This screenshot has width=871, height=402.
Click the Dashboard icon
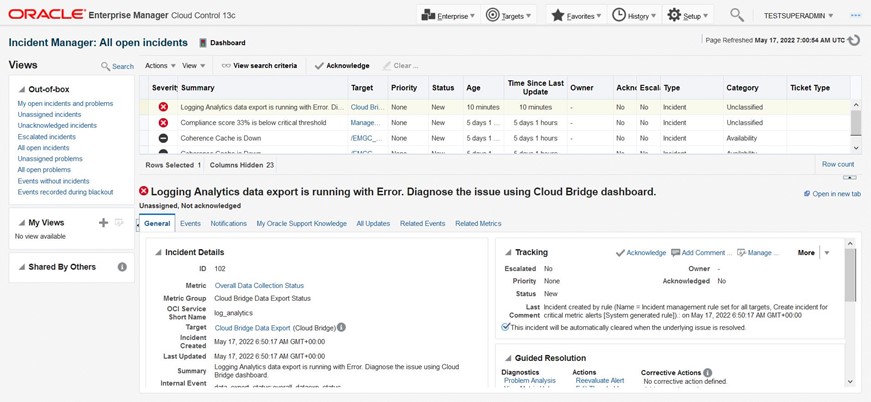click(203, 43)
